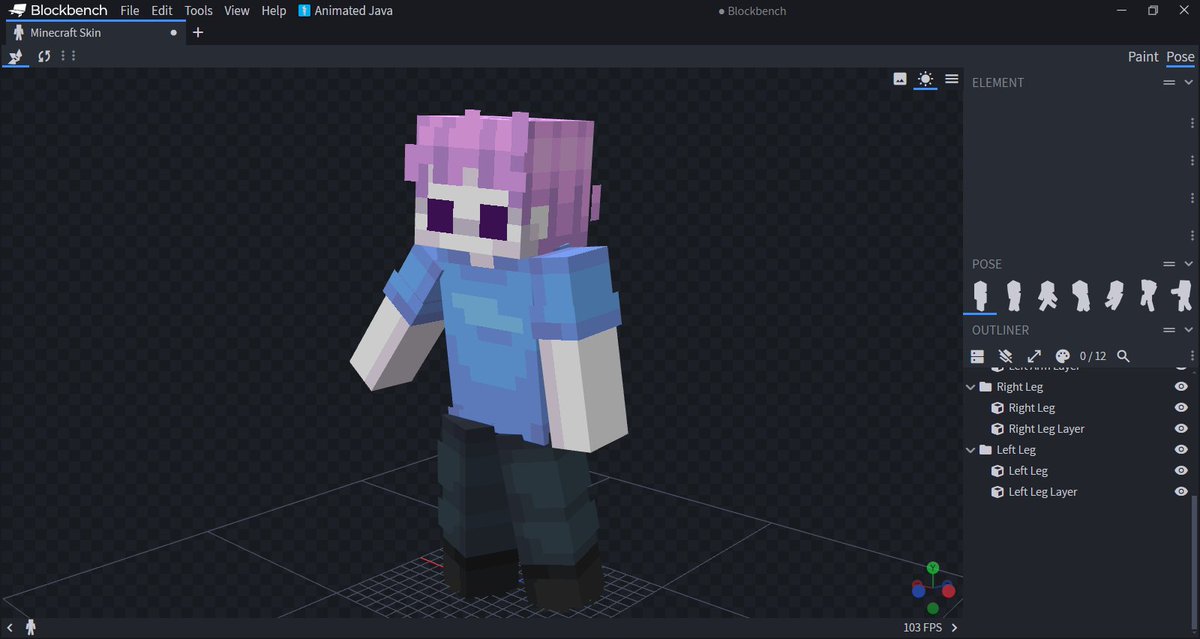Click unsaved dot on Minecraft Skin tab
1200x639 pixels.
(x=174, y=32)
